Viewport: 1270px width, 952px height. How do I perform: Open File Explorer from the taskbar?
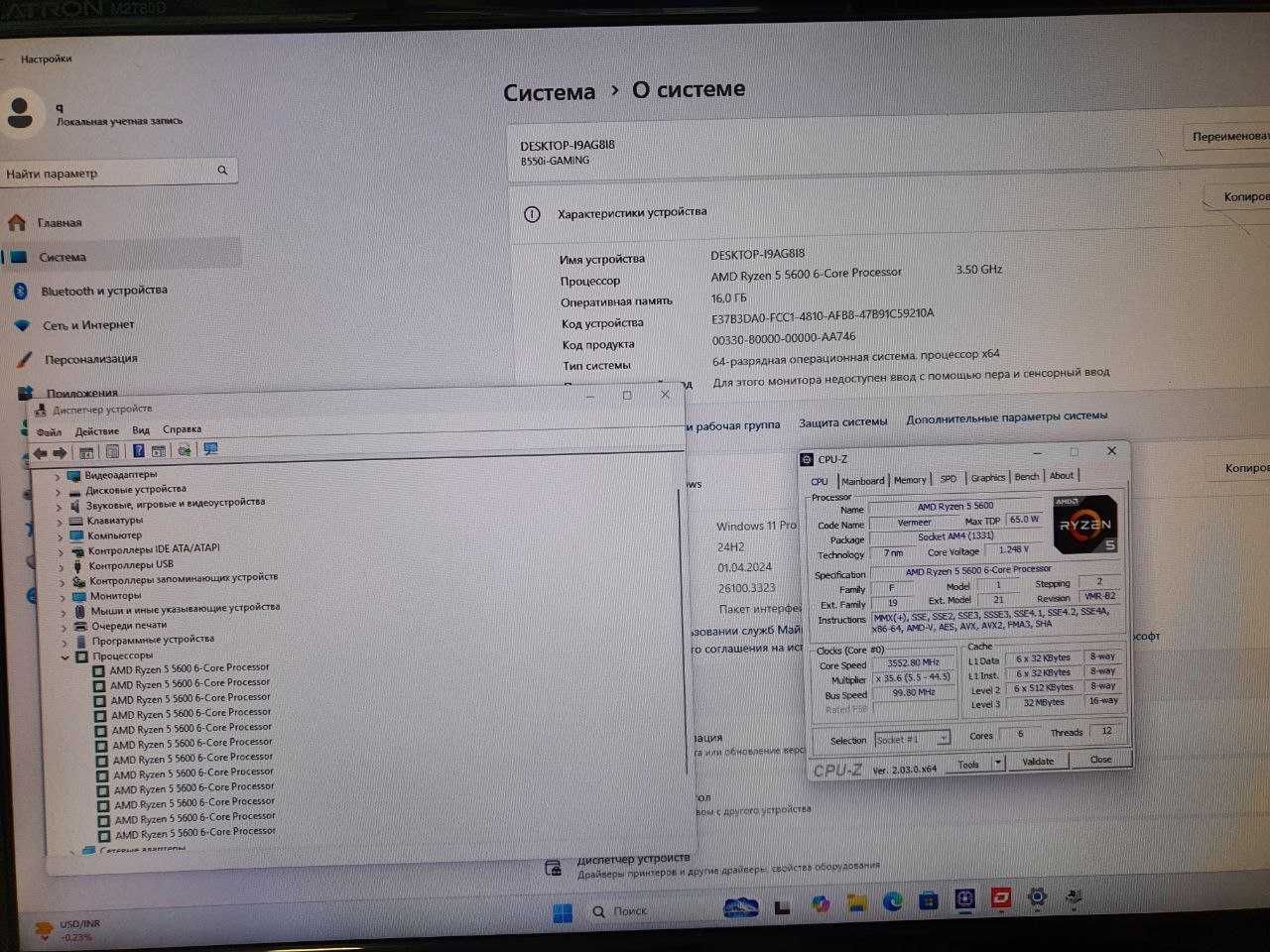point(856,901)
